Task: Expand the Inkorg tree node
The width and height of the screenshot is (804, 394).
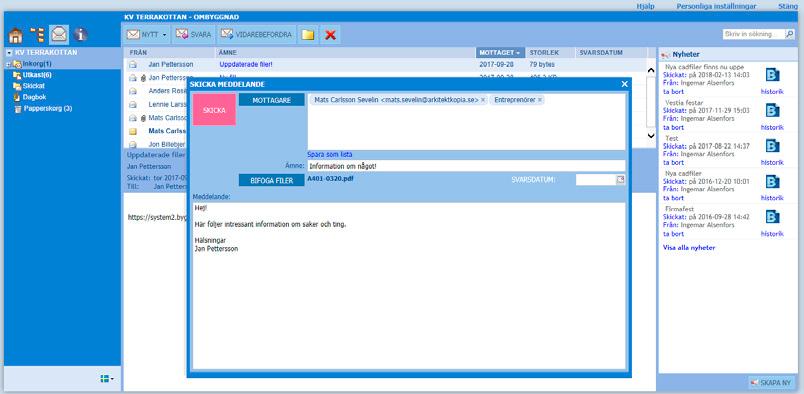Action: point(8,64)
